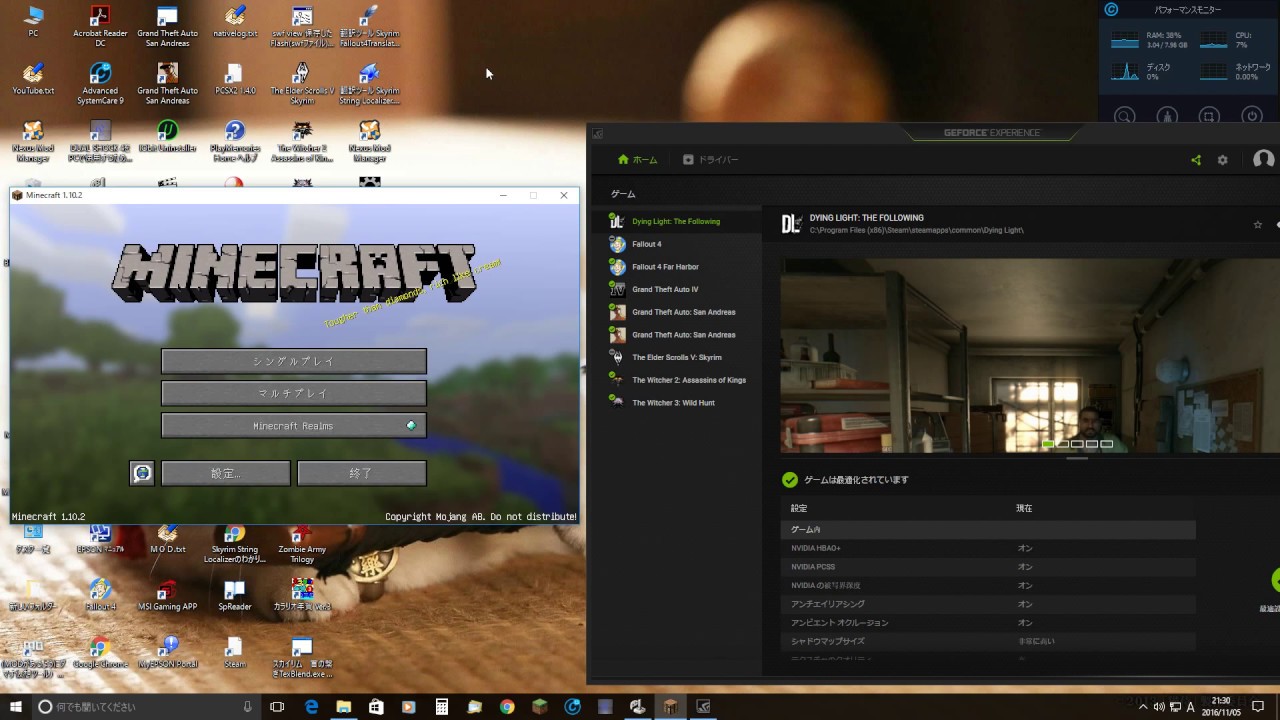This screenshot has height=720, width=1280.
Task: Select nativelog.txt desktop file
Action: coord(235,22)
